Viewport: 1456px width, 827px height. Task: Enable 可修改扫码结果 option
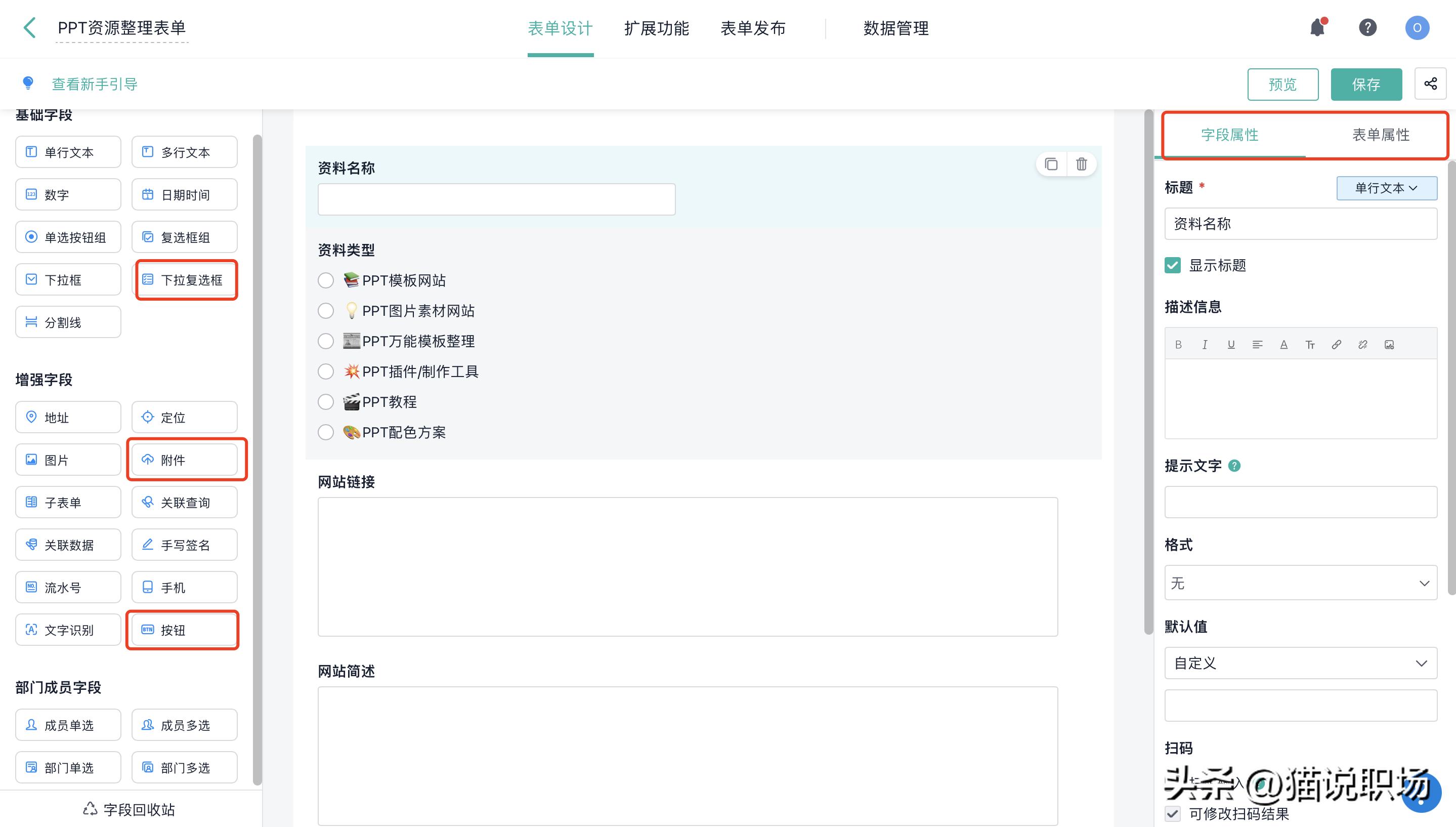(x=1172, y=814)
